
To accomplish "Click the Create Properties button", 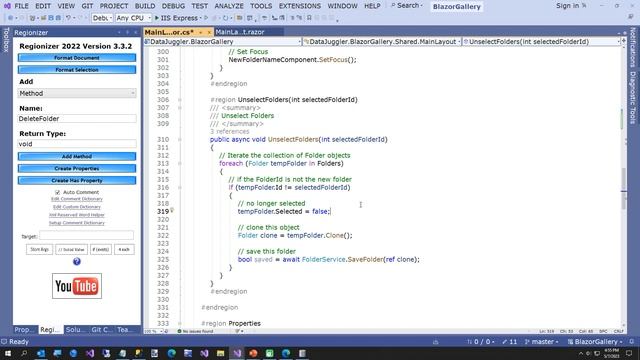I will click(77, 169).
